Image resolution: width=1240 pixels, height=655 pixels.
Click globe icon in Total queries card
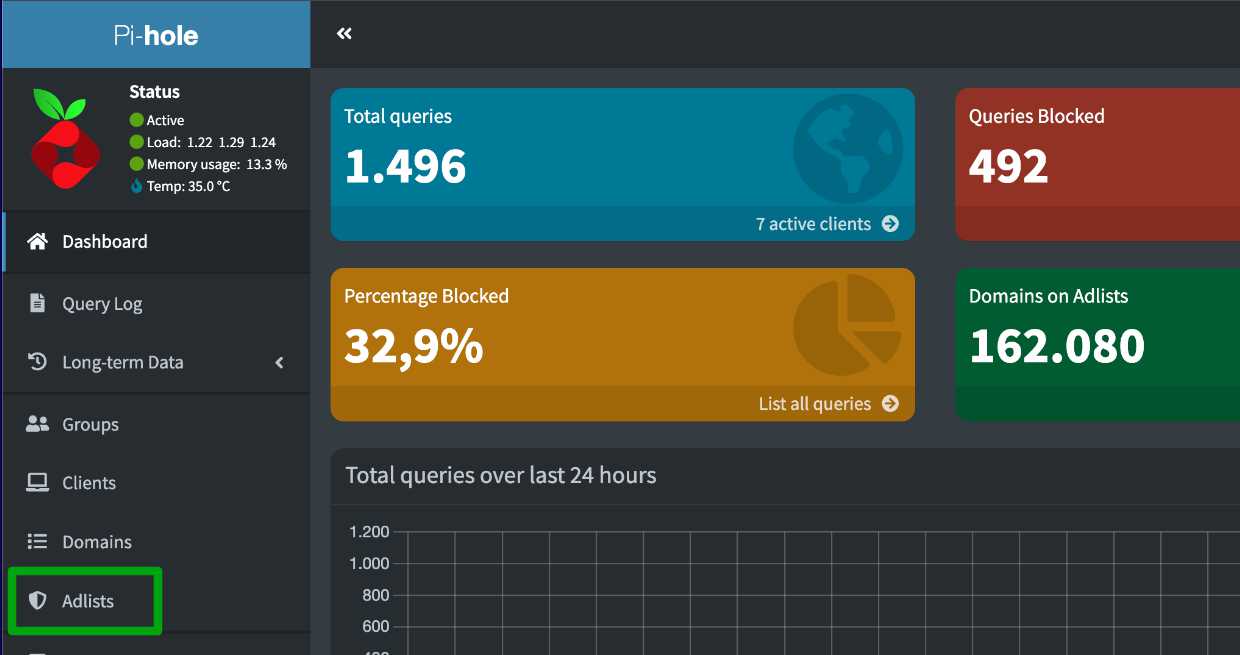pyautogui.click(x=848, y=148)
